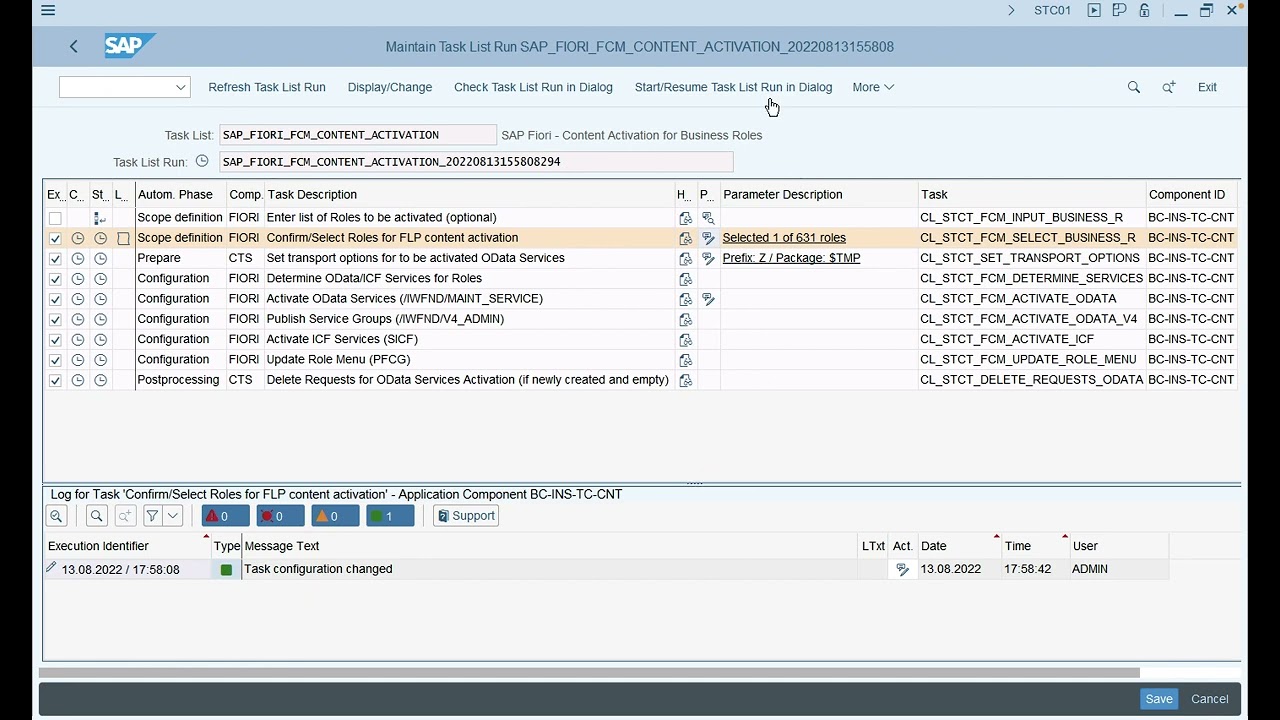Image resolution: width=1280 pixels, height=720 pixels.
Task: Click the log filter funnel icon
Action: [152, 516]
